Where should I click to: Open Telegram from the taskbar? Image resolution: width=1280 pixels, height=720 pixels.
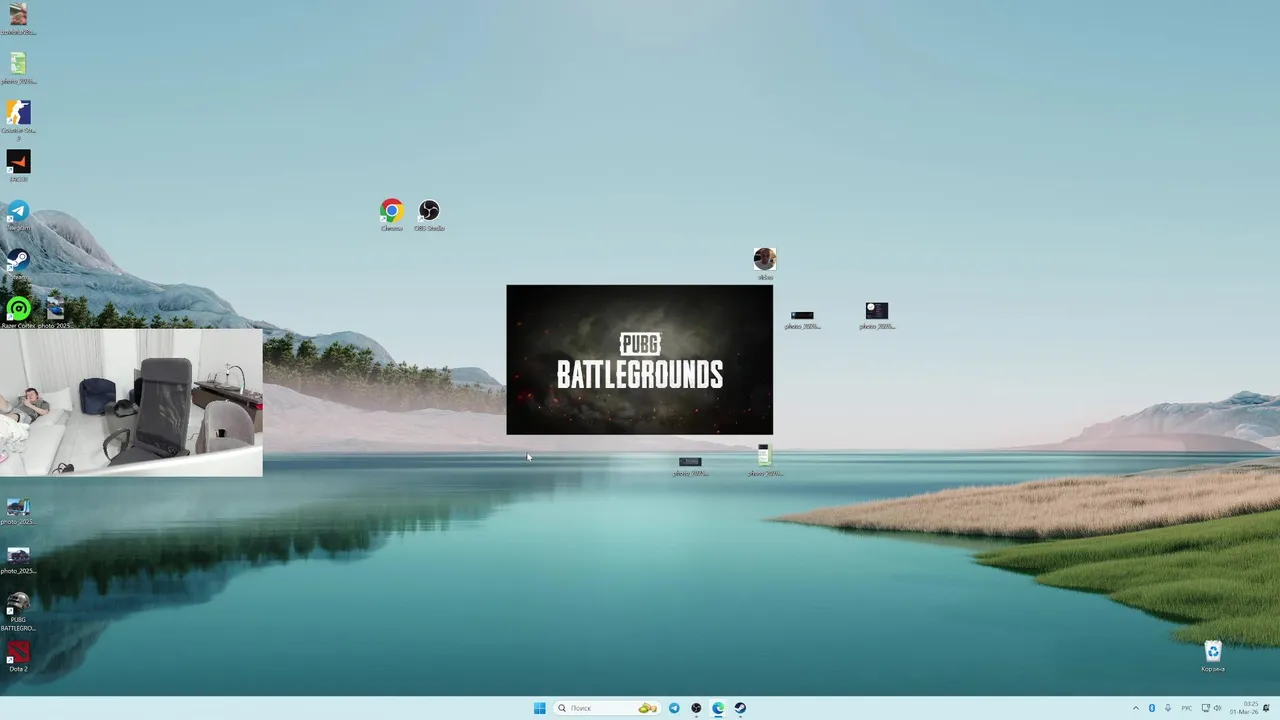pos(674,708)
